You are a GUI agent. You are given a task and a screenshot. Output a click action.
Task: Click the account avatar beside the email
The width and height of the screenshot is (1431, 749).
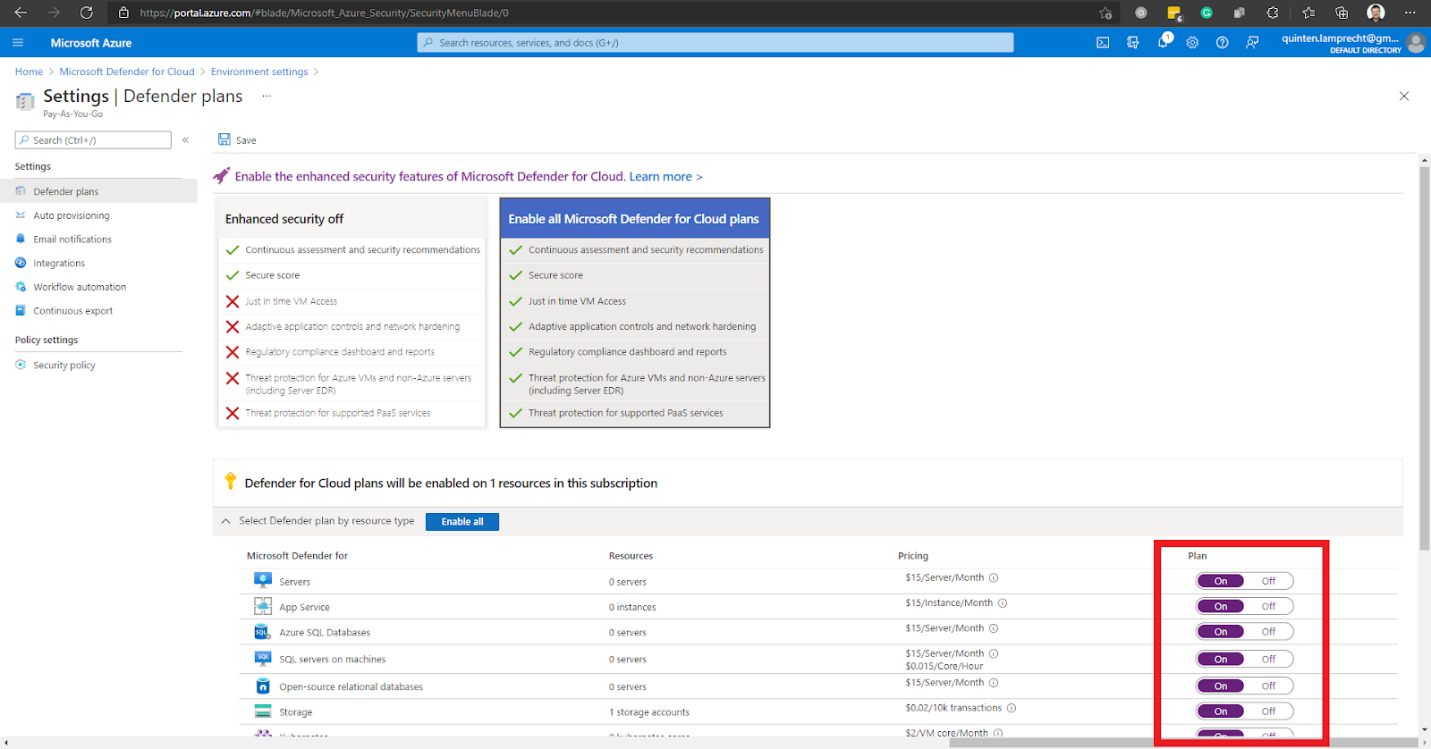1415,43
